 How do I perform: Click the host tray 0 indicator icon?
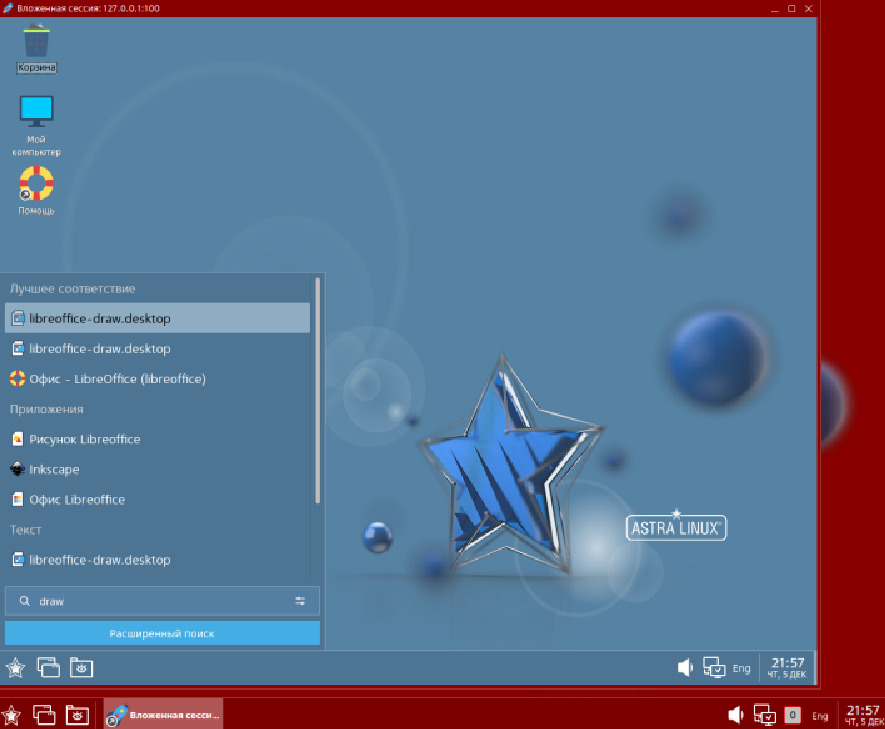click(792, 715)
